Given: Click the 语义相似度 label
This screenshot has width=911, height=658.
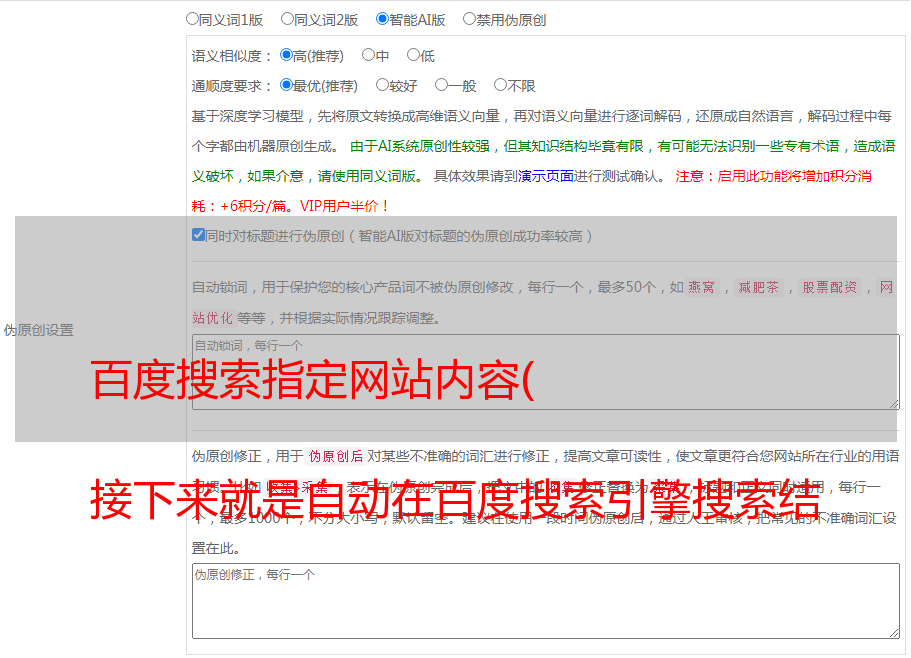Looking at the screenshot, I should click(232, 56).
